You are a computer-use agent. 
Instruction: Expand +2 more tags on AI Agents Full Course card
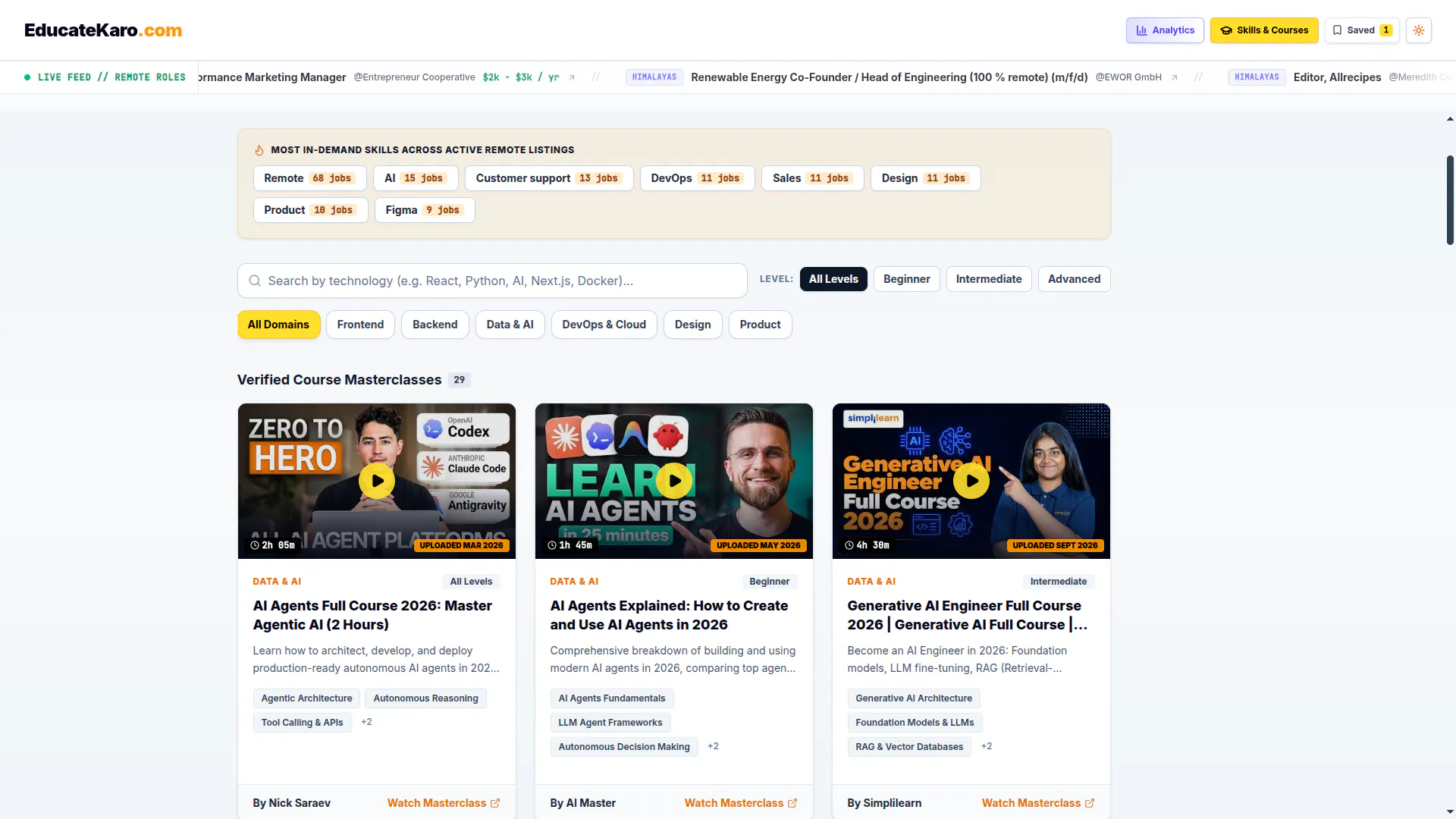coord(366,722)
